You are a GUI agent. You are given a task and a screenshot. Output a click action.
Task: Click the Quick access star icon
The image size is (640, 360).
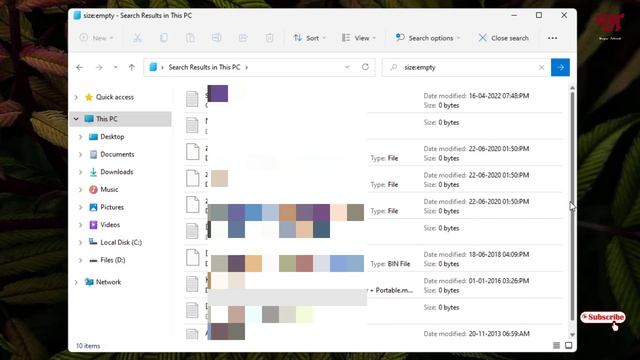tap(89, 97)
